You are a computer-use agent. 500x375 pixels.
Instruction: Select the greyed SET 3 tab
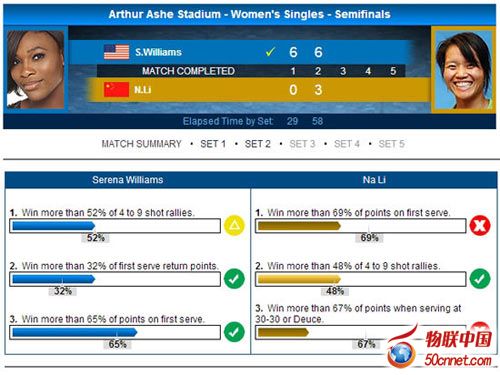pos(302,144)
